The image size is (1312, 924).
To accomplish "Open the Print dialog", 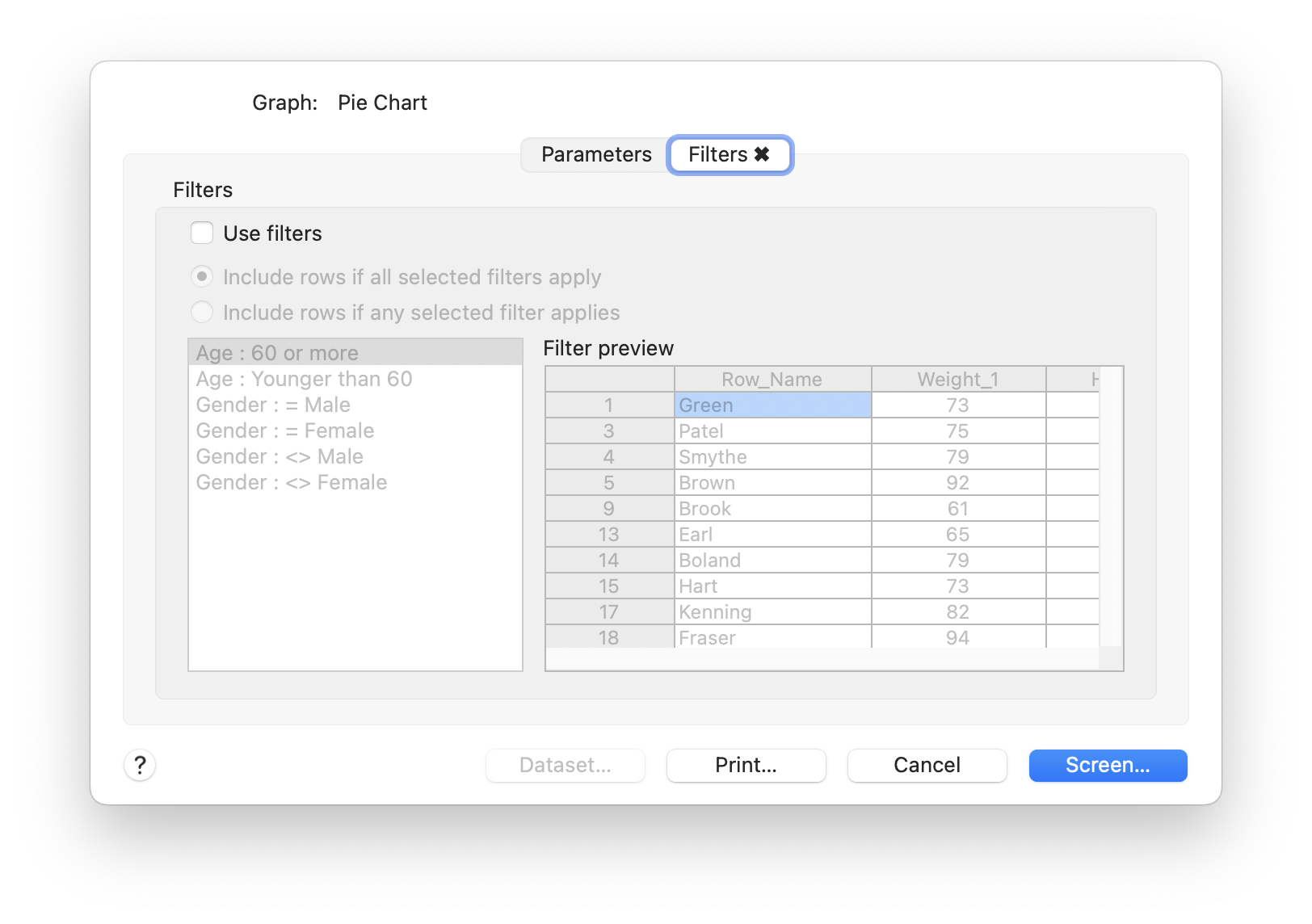I will click(746, 765).
